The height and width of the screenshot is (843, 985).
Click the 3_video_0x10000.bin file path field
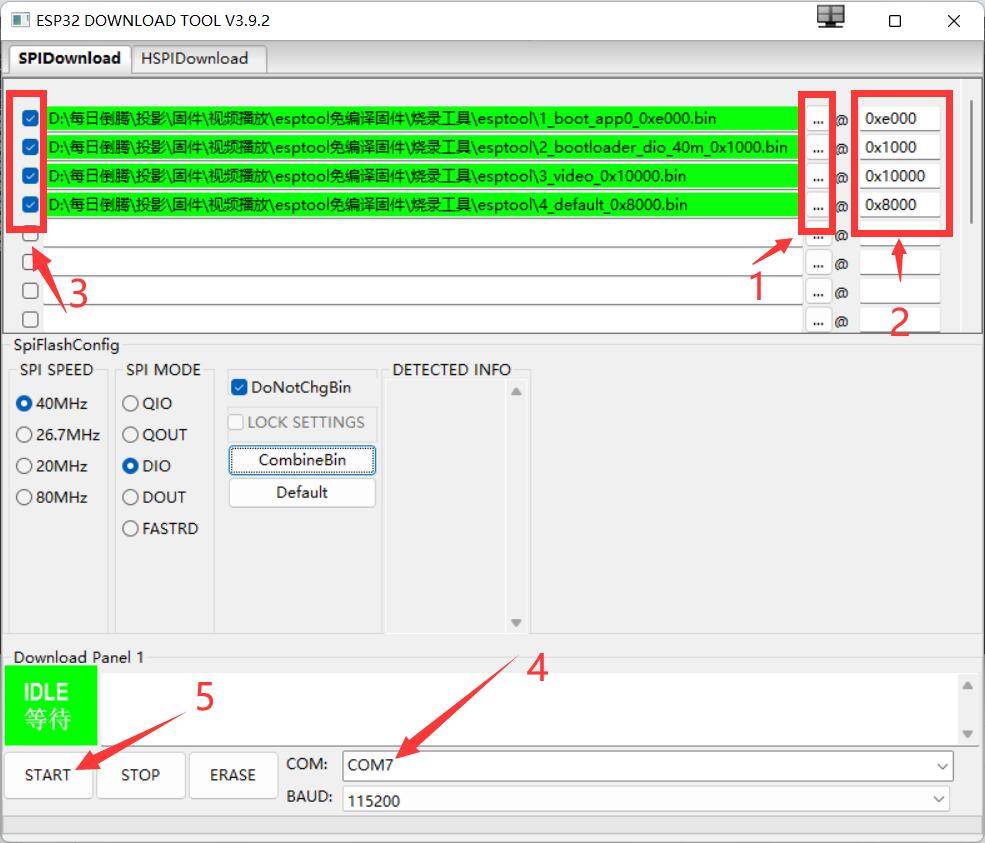[422, 176]
